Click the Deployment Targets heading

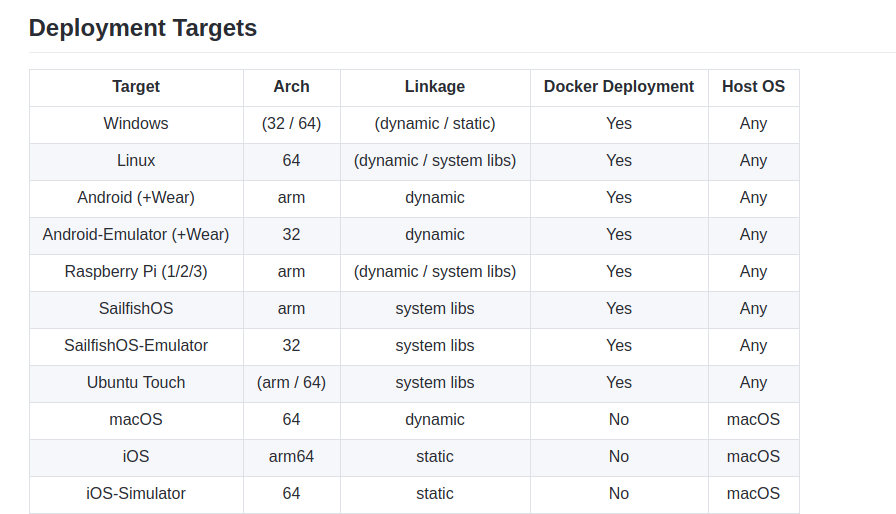[x=143, y=28]
